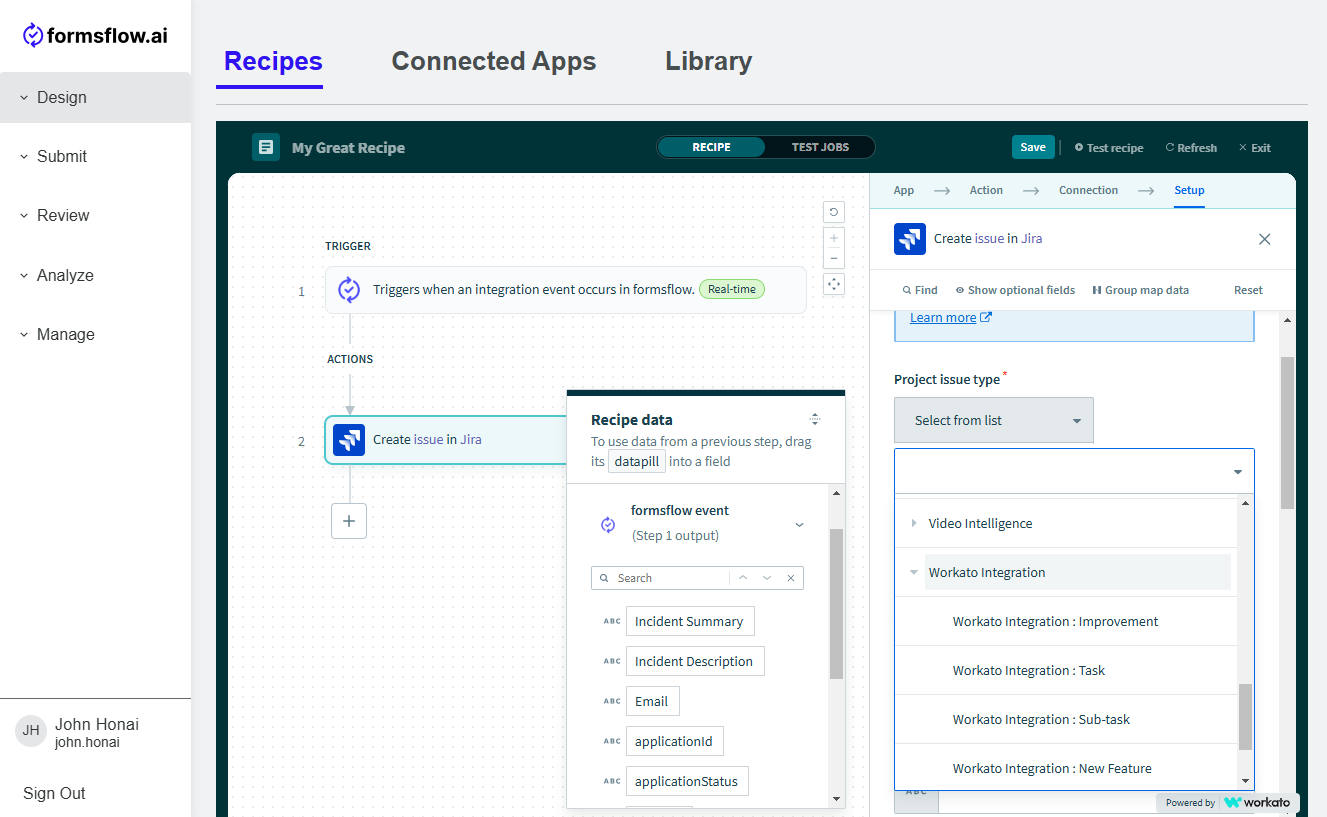Screen dimensions: 1327x817
Task: Click the Recipe data panel scrollbar
Action: point(836,604)
